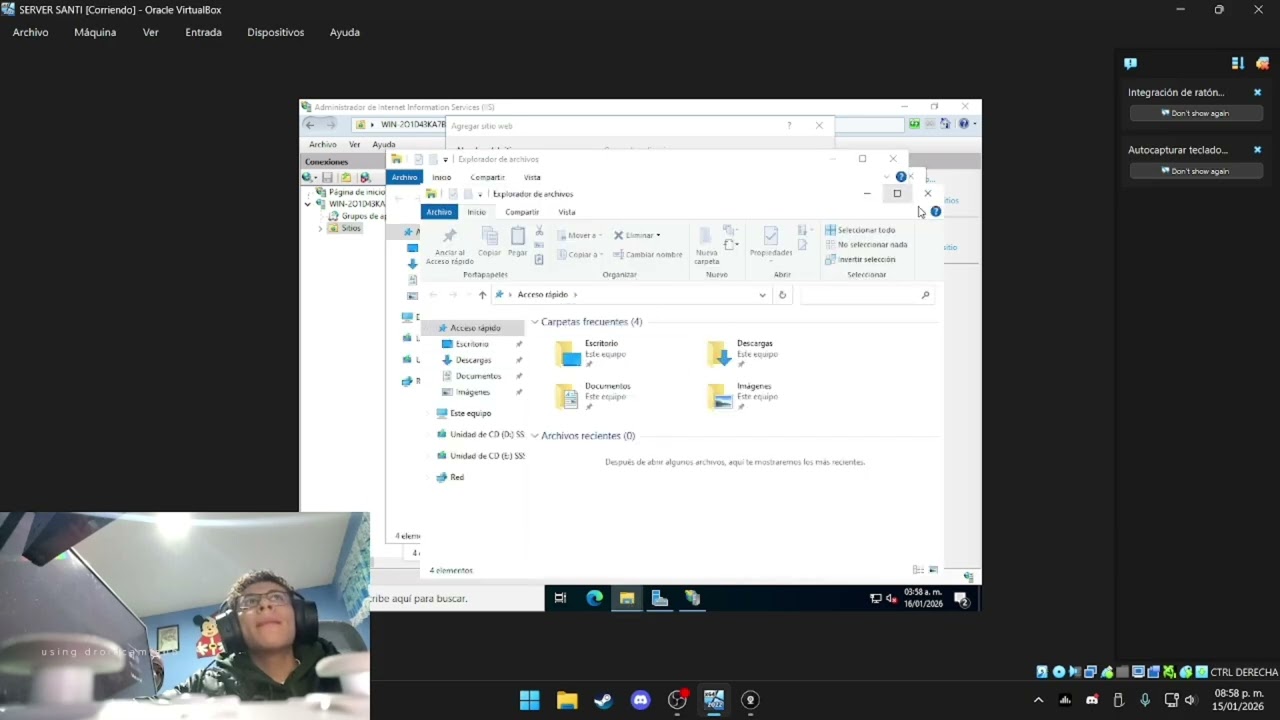Open IIS Manager on guest taskbar
This screenshot has width=1280, height=720.
coord(692,598)
